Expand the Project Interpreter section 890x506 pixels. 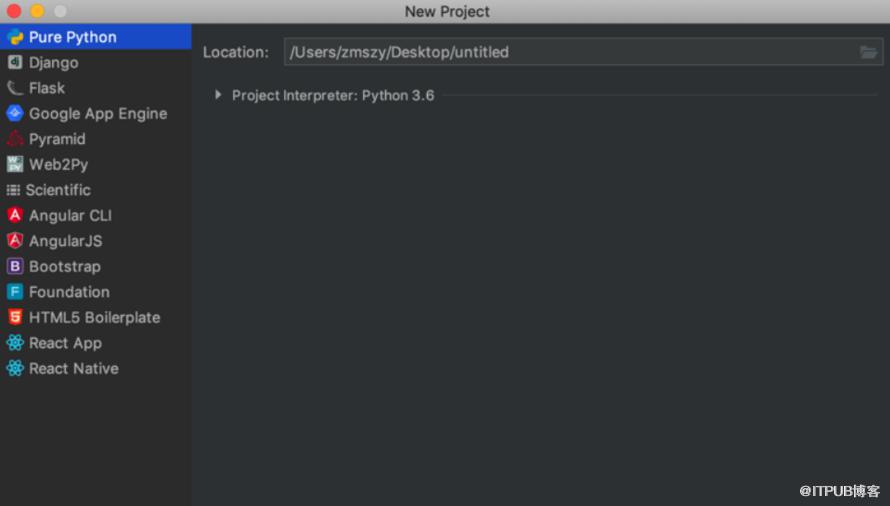click(x=218, y=95)
